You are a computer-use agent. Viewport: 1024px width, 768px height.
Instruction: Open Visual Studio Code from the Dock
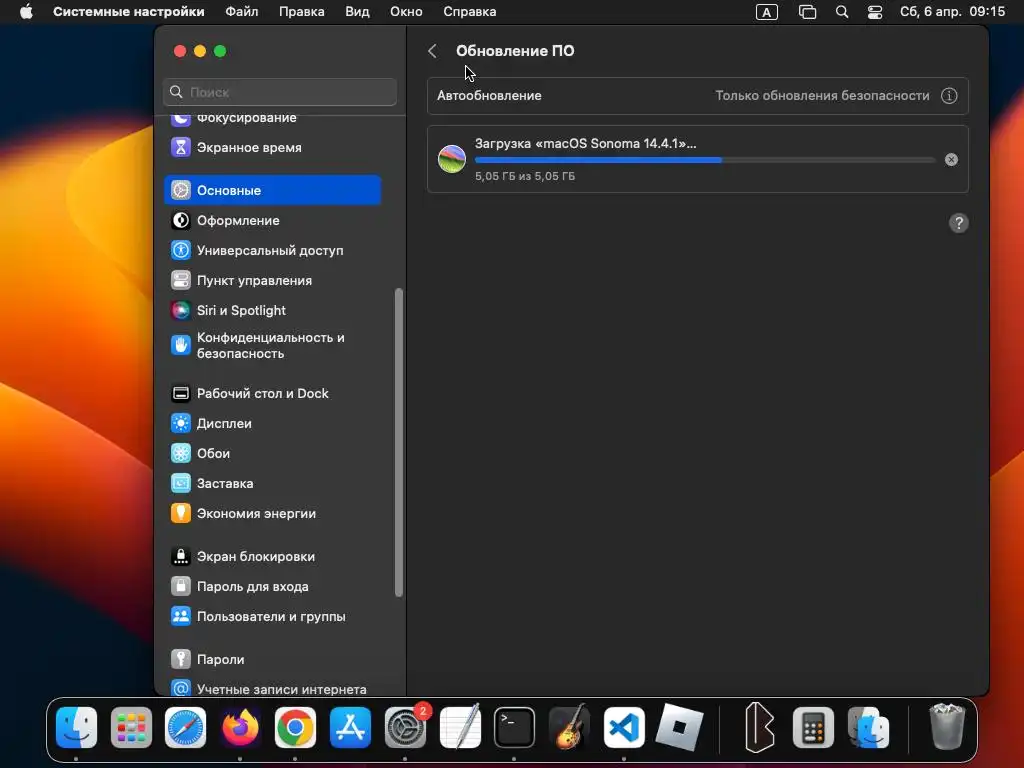[624, 727]
